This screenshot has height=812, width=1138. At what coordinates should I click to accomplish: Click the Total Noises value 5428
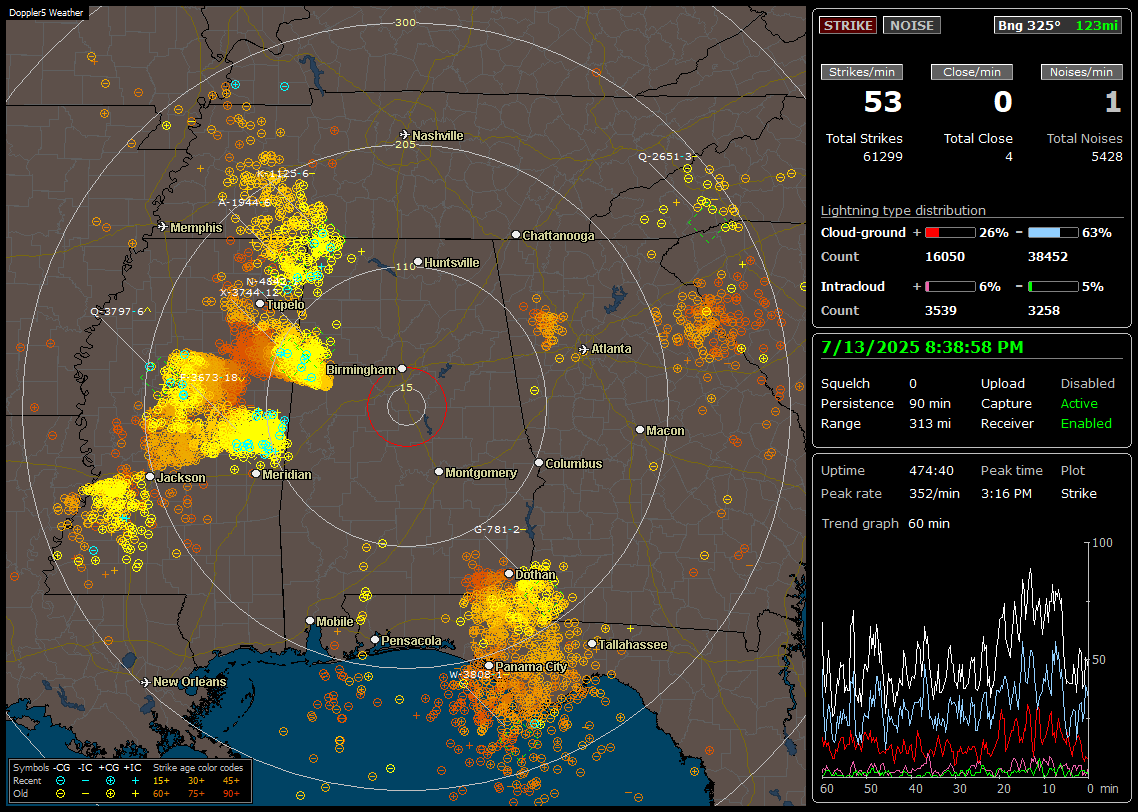click(1107, 157)
